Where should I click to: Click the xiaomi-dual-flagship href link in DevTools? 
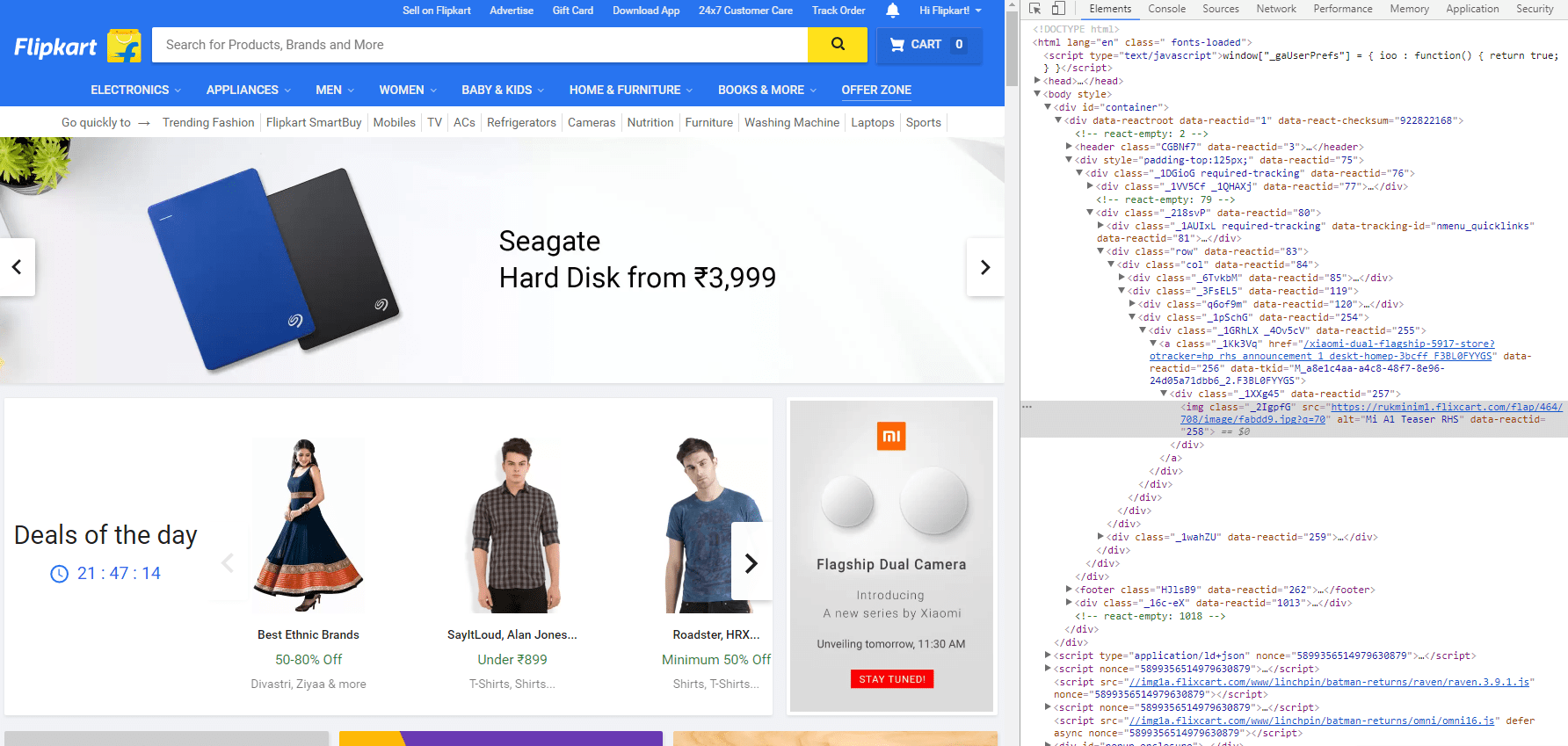(x=1322, y=350)
